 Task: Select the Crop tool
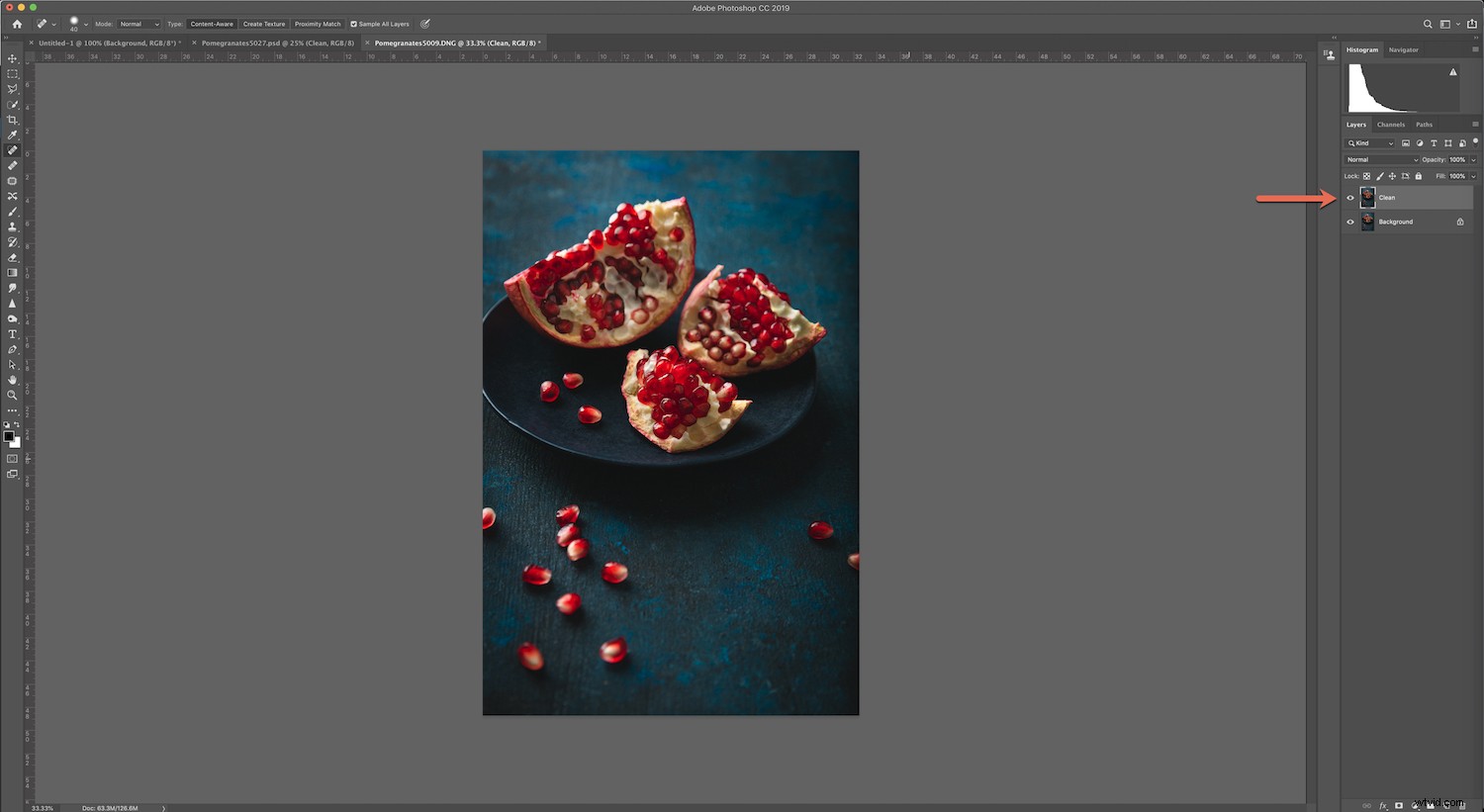pos(12,120)
